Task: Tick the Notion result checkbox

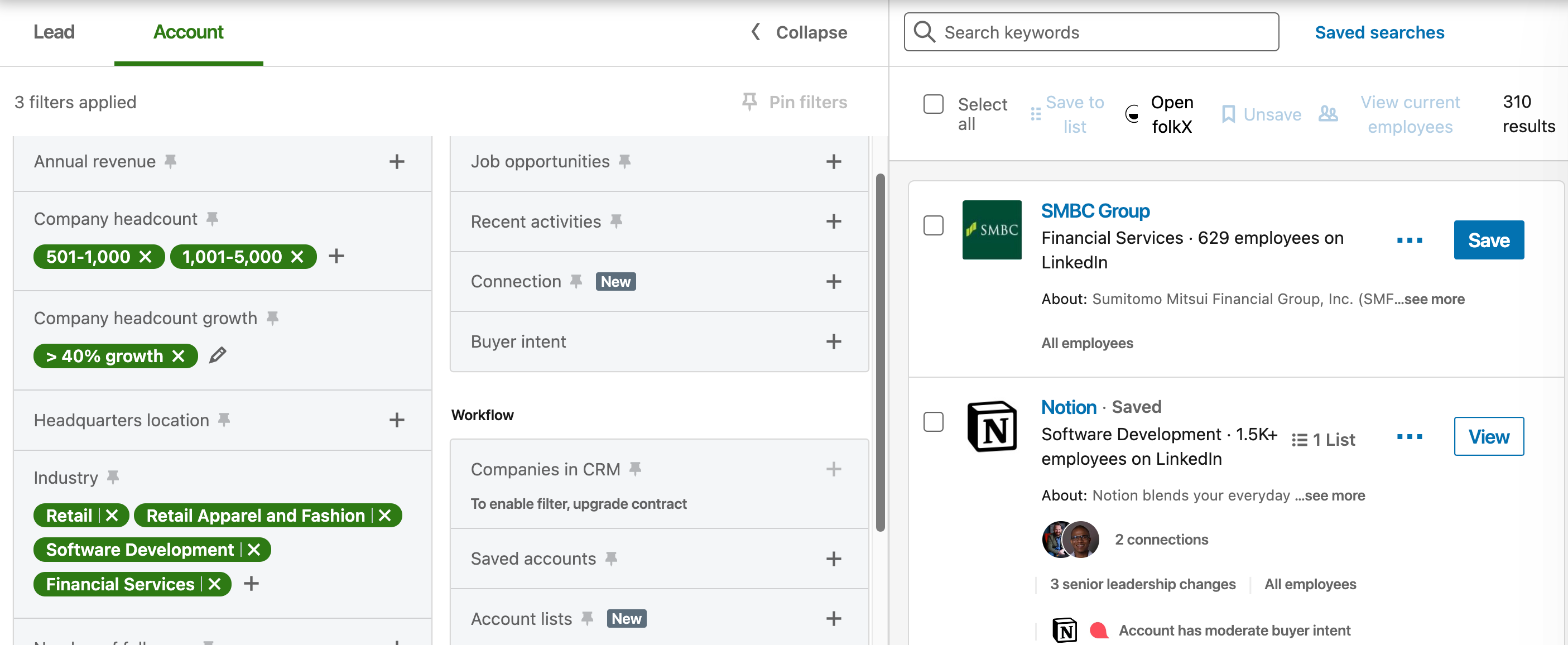Action: [x=932, y=422]
